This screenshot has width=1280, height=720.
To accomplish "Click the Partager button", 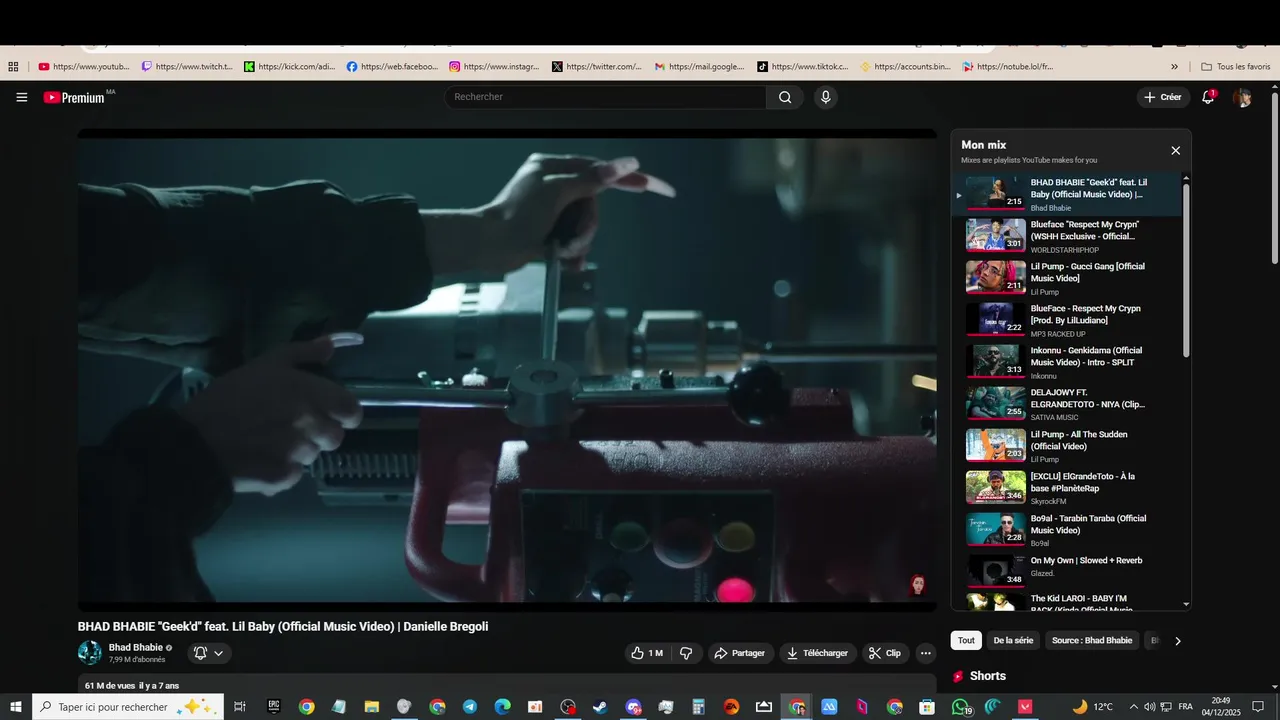I will pyautogui.click(x=740, y=653).
